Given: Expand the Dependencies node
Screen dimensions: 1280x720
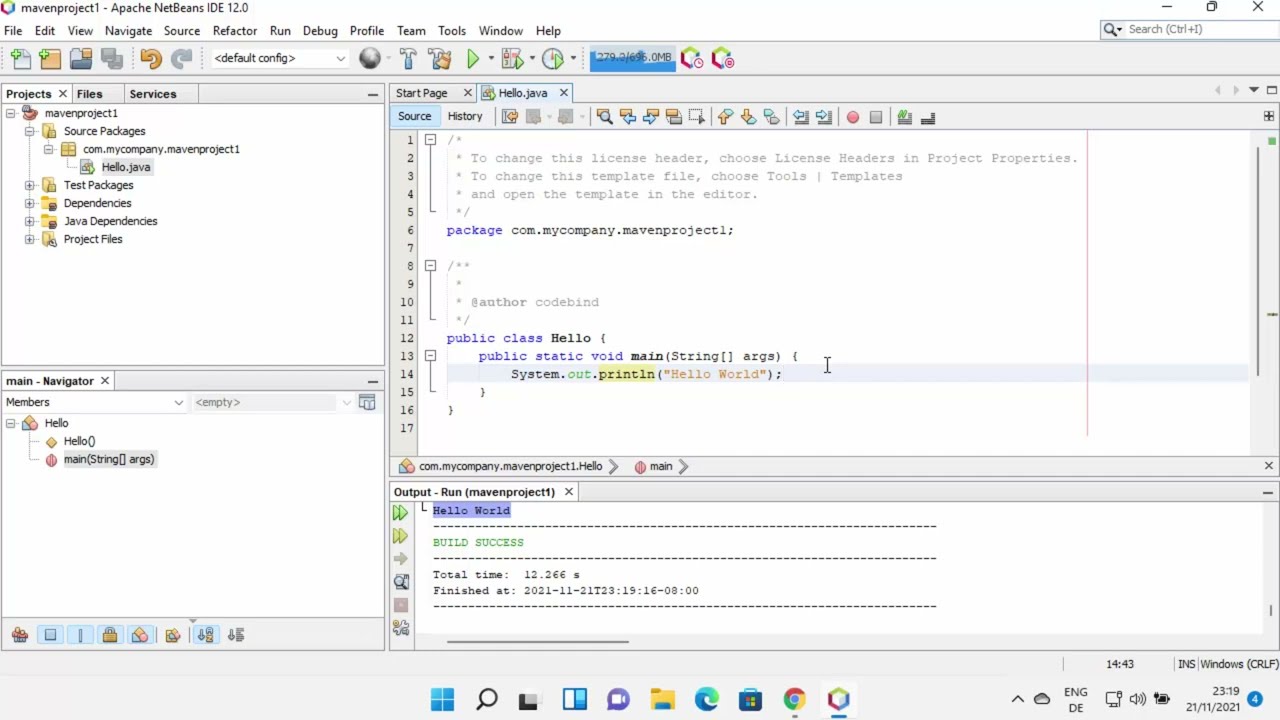Looking at the screenshot, I should pos(30,203).
